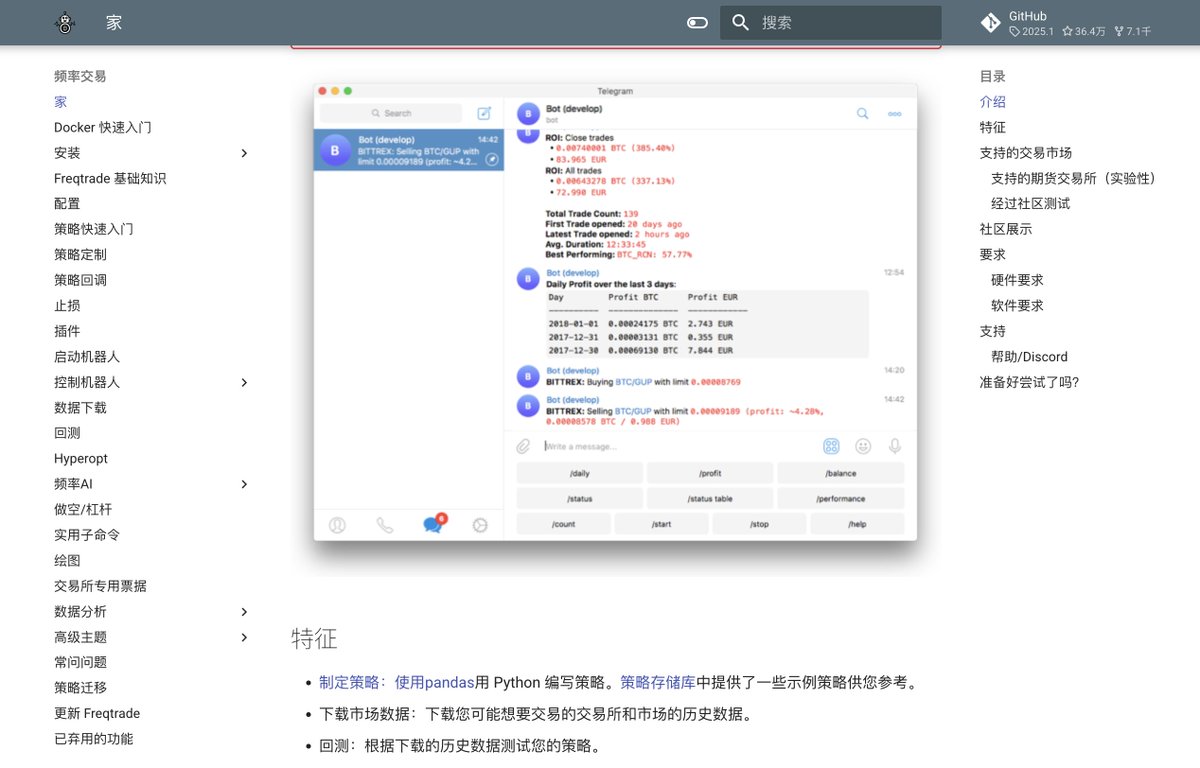
Task: Expand the 控制机器人 sidebar section
Action: (x=243, y=382)
